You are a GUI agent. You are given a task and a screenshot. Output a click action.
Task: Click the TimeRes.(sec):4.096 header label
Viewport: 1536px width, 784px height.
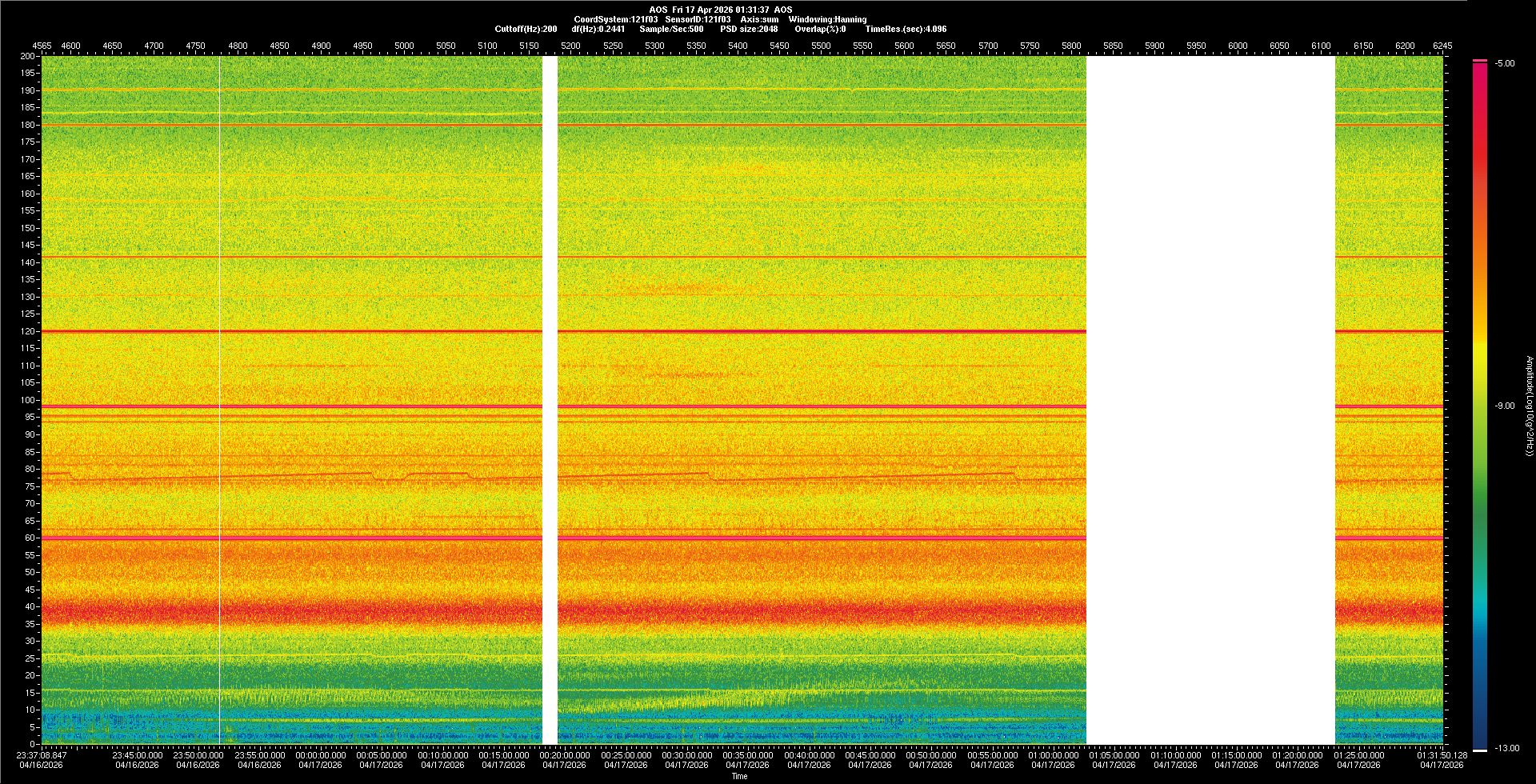[x=906, y=30]
